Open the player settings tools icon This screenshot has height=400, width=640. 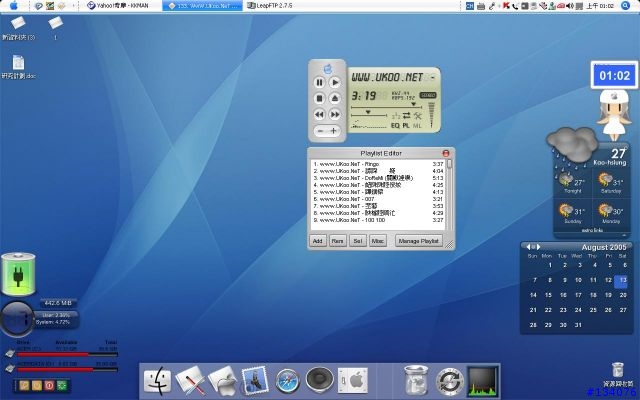coord(417,116)
